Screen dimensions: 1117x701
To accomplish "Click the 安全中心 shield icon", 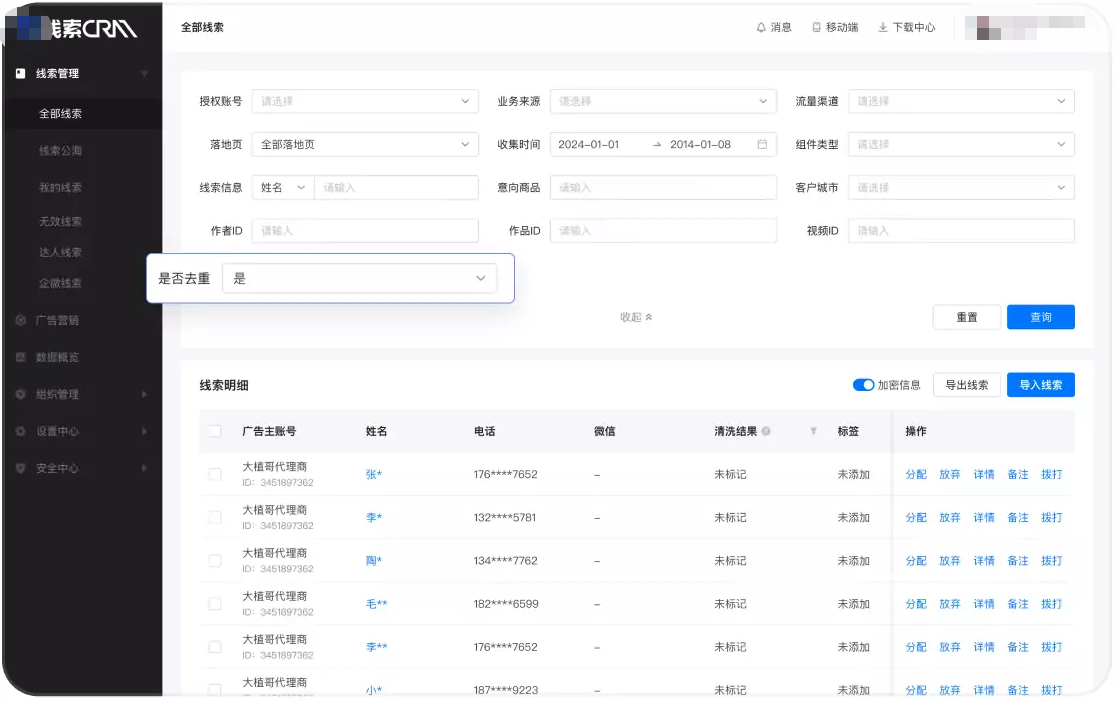I will pyautogui.click(x=21, y=468).
